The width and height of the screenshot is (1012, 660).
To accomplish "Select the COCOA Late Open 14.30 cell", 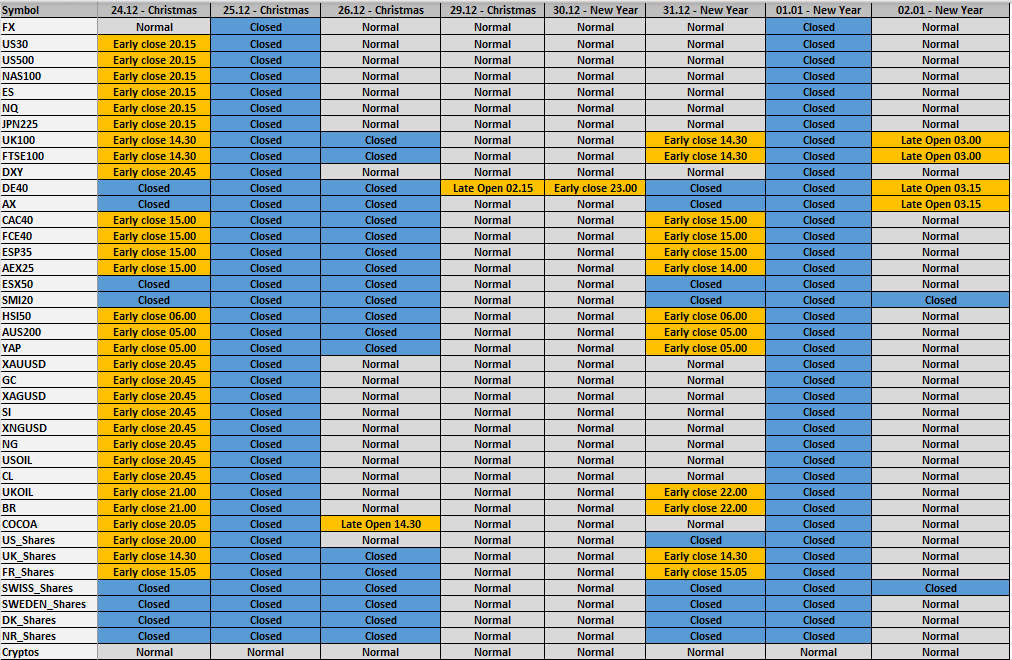I will tap(380, 524).
